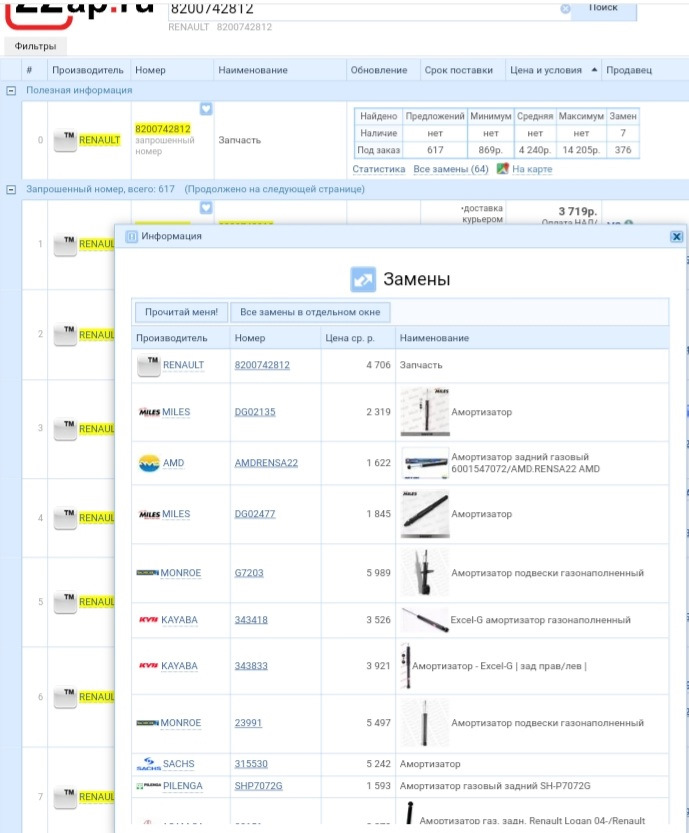
Task: Click the MONROE logo for G7203
Action: click(x=148, y=573)
